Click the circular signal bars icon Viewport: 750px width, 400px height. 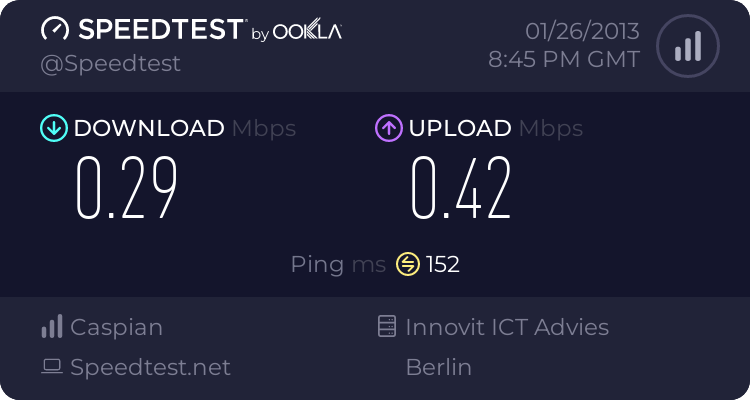tap(687, 45)
